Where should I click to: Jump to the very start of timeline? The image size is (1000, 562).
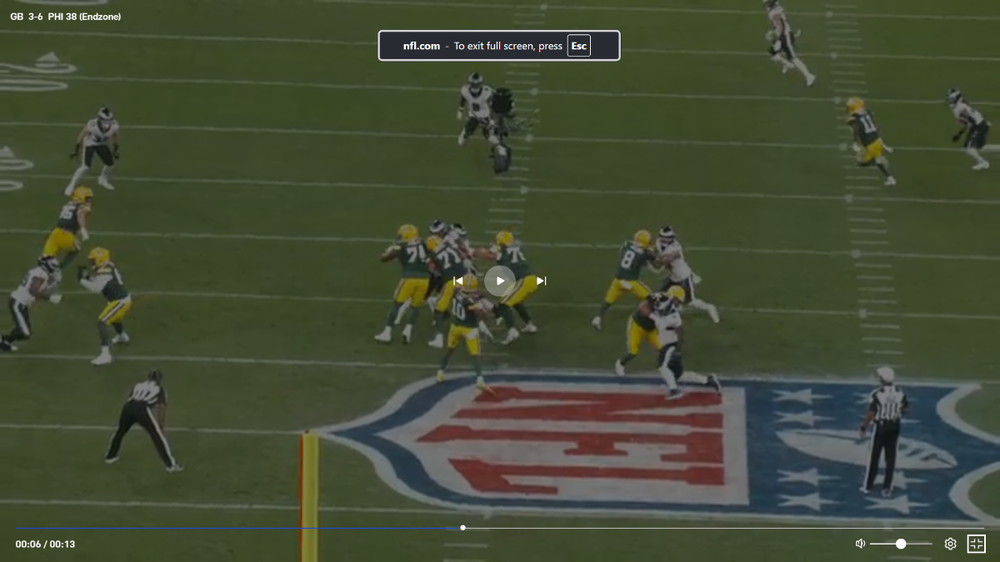point(17,528)
